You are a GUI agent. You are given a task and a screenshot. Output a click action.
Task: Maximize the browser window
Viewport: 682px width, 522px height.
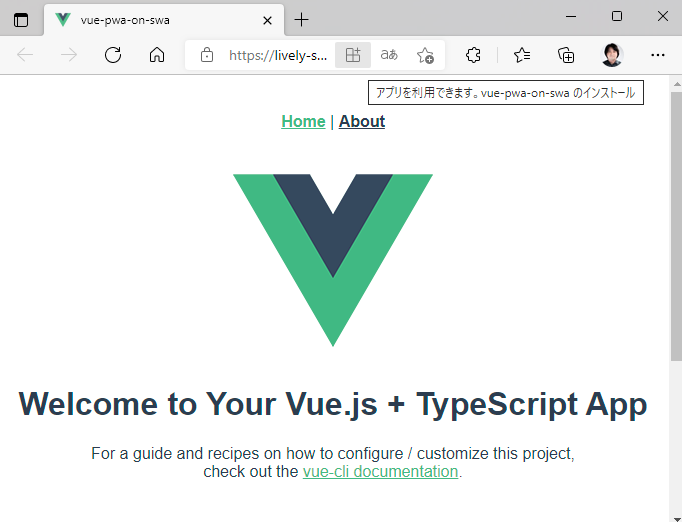click(617, 17)
